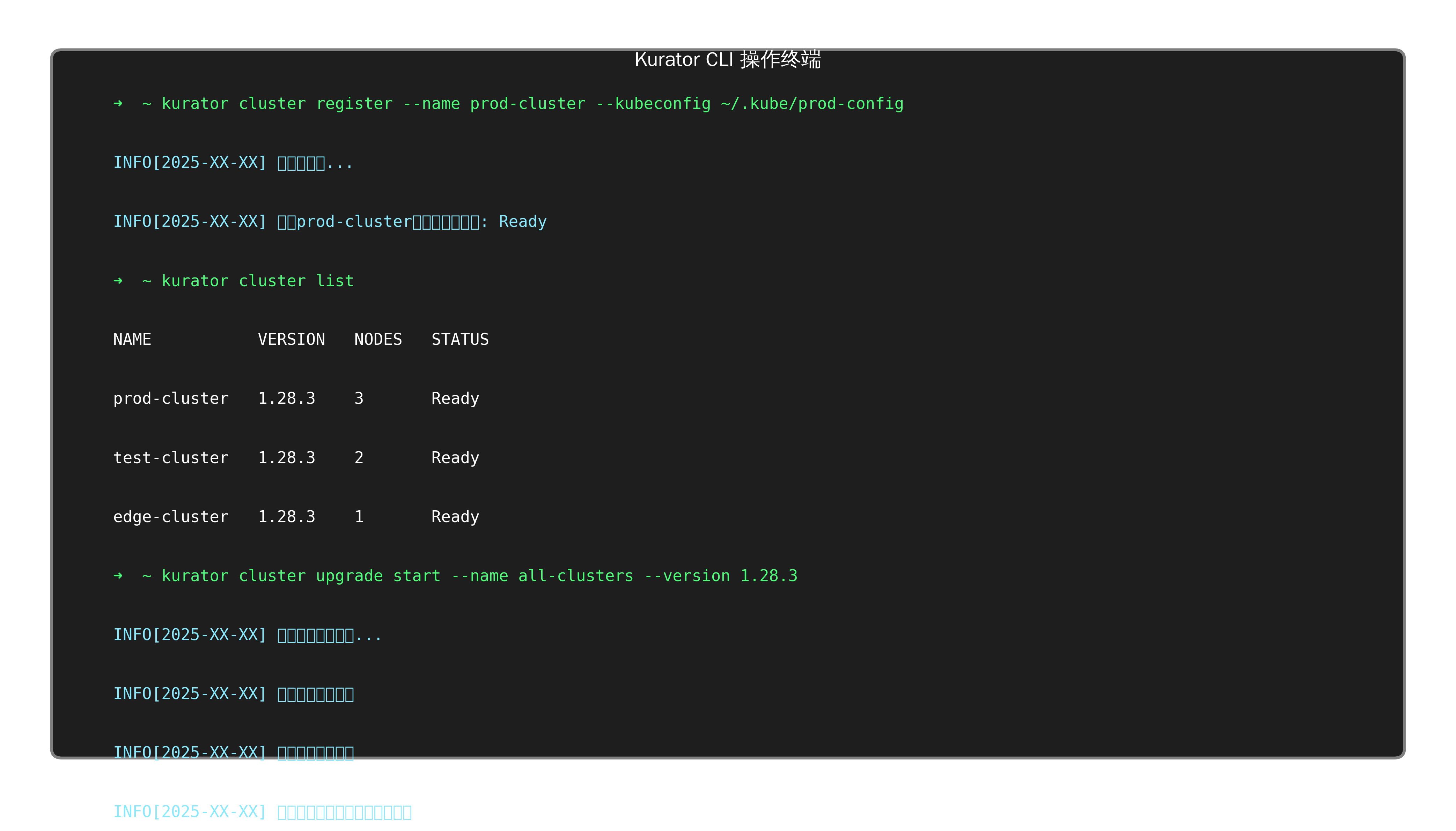Click the prod-cluster Ready INFO log line
The height and width of the screenshot is (831, 1456).
330,221
